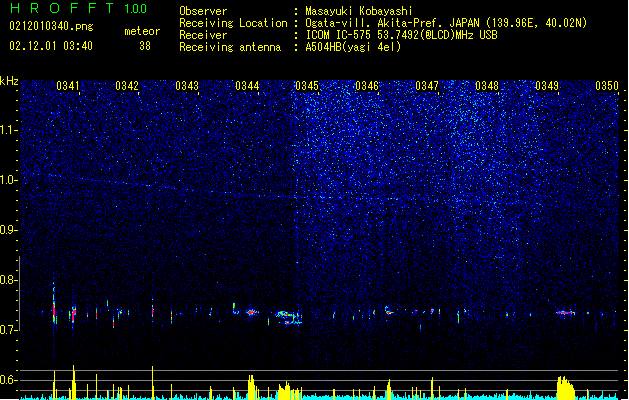Select the version number 1.0.0
The image size is (629, 400).
[136, 9]
